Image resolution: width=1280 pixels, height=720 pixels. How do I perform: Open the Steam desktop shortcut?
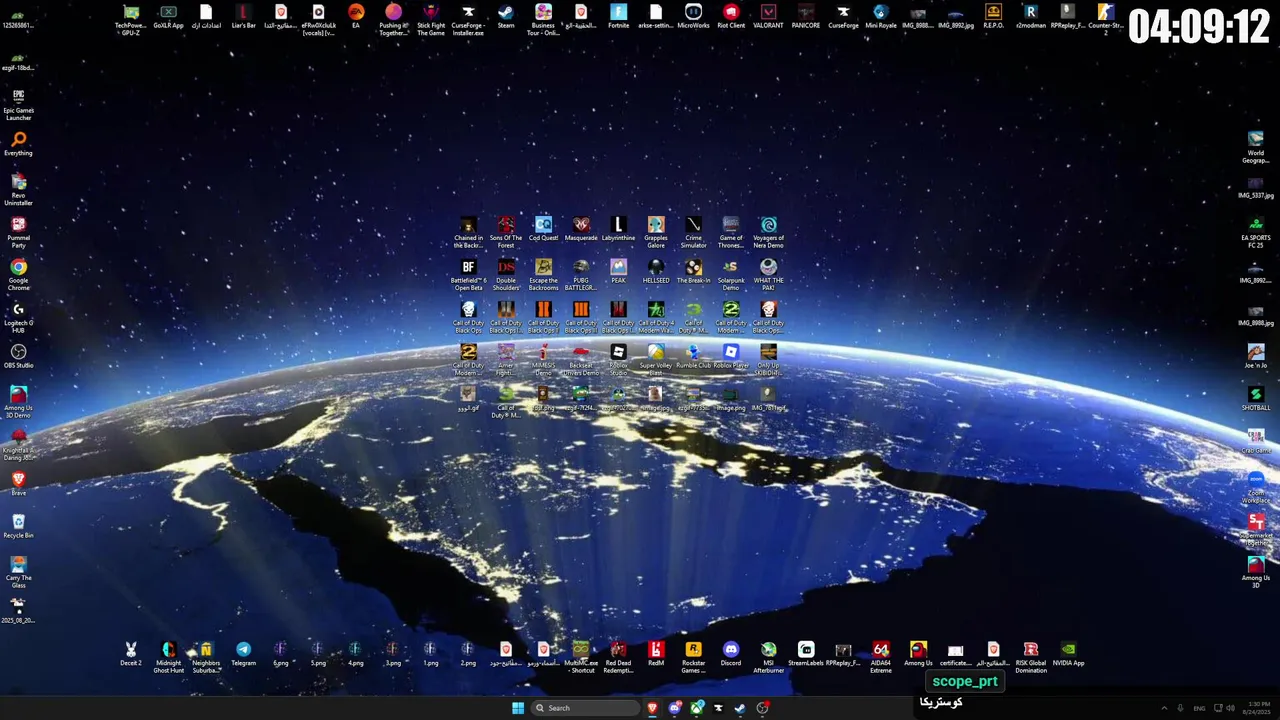click(x=506, y=17)
